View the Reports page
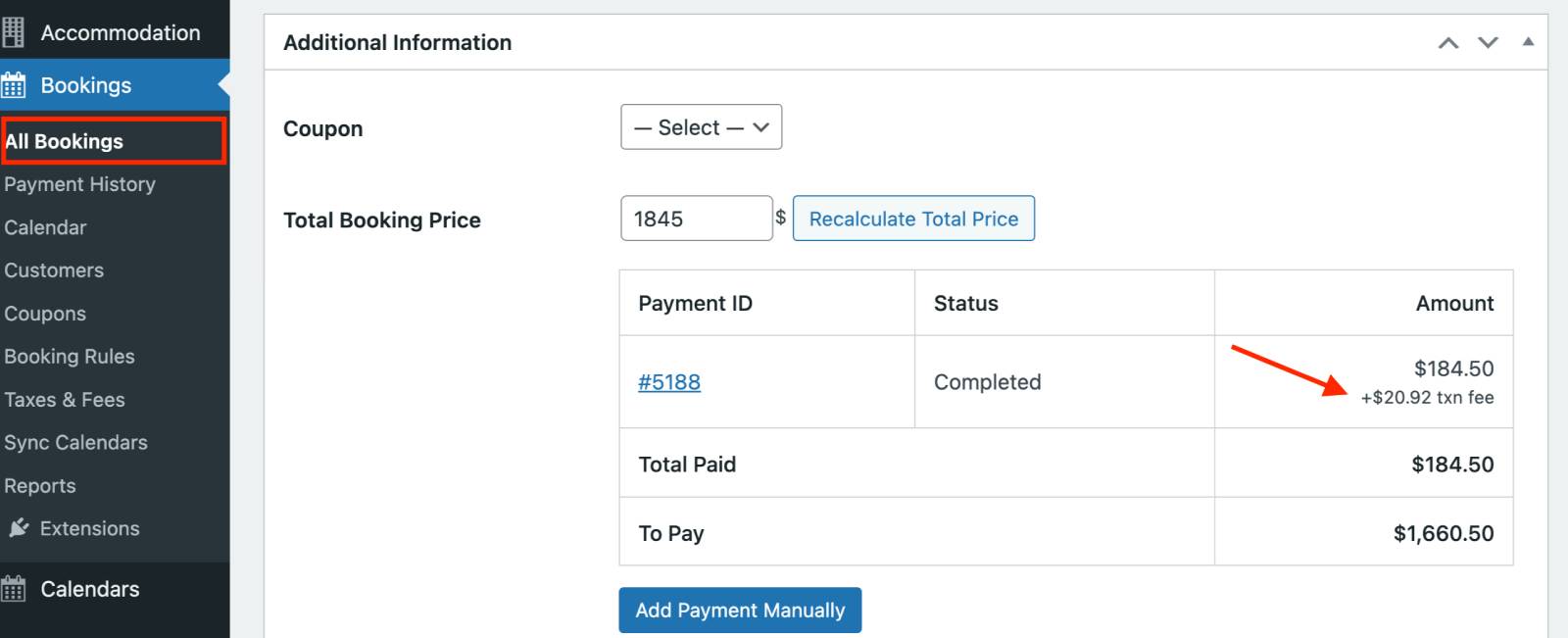Image resolution: width=1568 pixels, height=638 pixels. point(40,486)
